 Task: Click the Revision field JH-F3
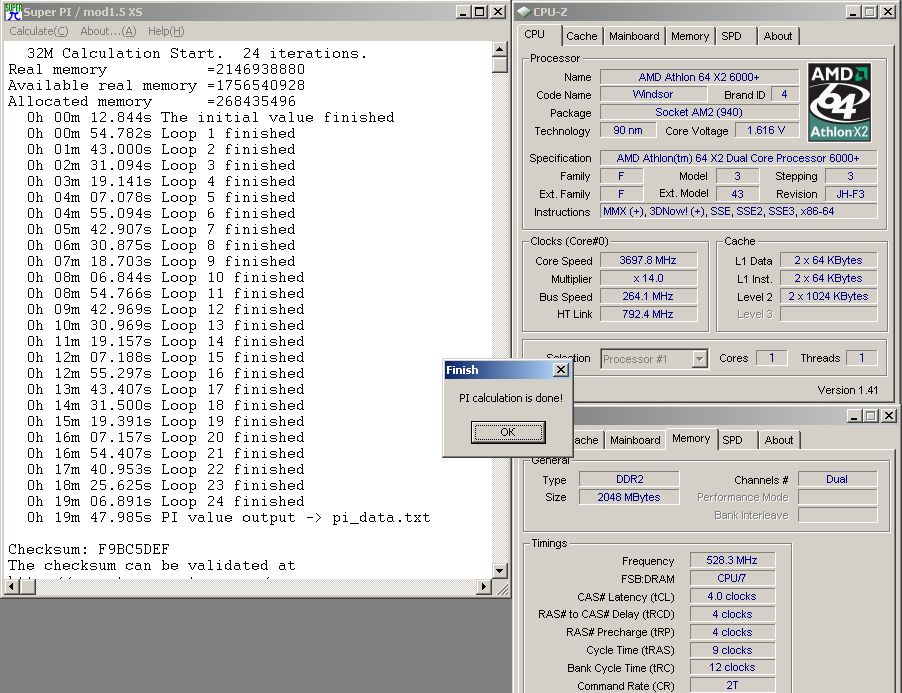pyautogui.click(x=851, y=194)
